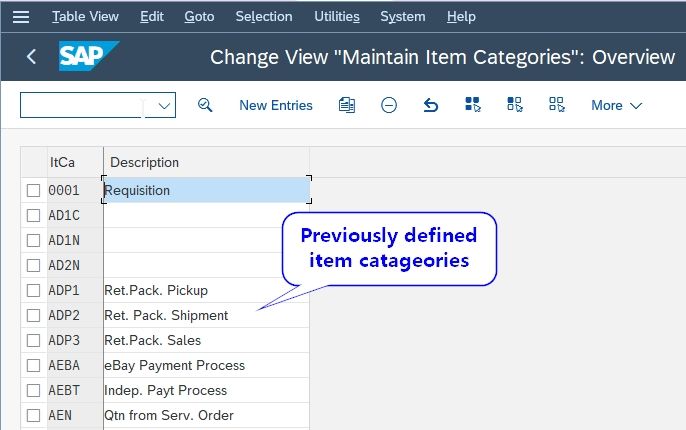The width and height of the screenshot is (686, 430).
Task: Click the New Entries button
Action: pos(276,105)
